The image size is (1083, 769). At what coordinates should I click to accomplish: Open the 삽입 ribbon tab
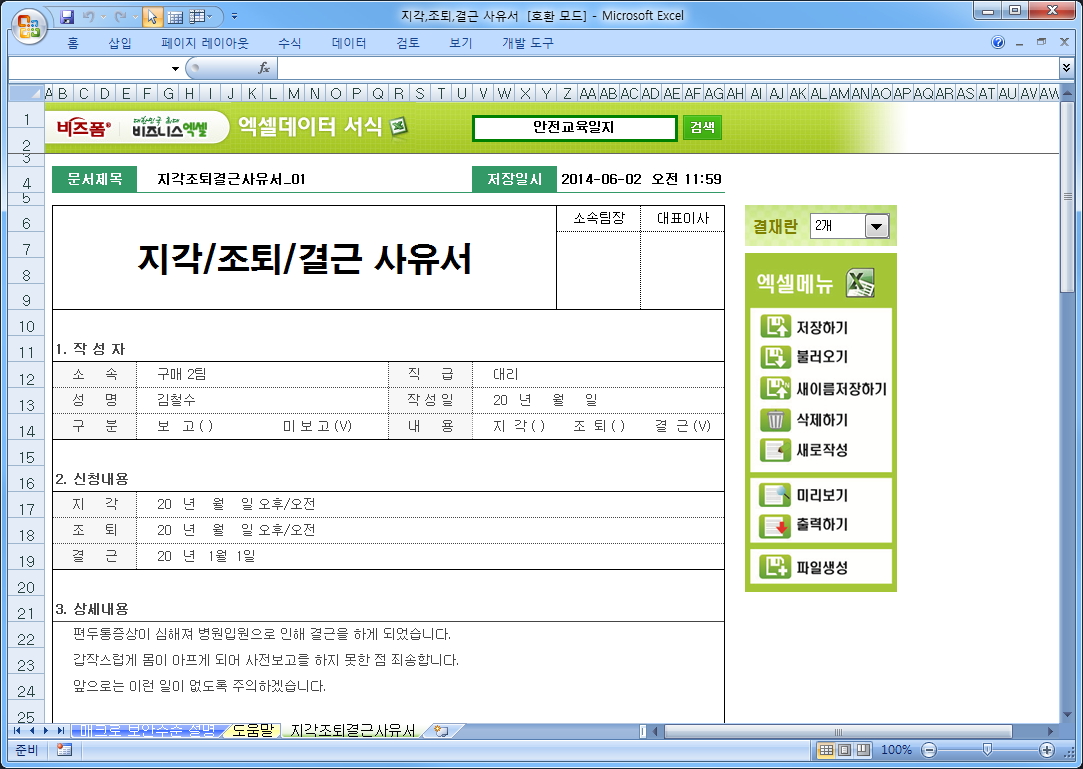click(119, 43)
